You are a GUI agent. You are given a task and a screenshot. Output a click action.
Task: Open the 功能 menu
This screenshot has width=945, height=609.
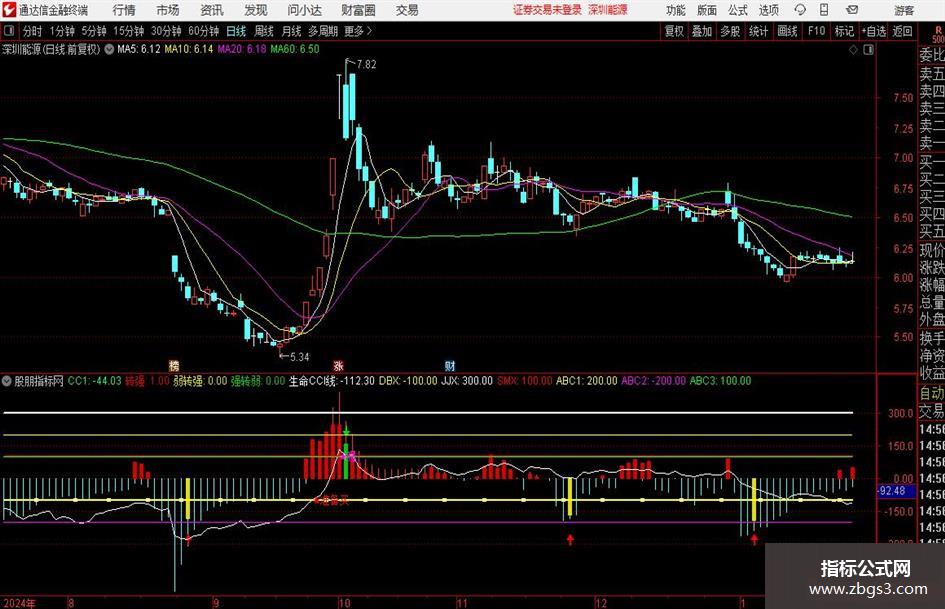coord(676,10)
